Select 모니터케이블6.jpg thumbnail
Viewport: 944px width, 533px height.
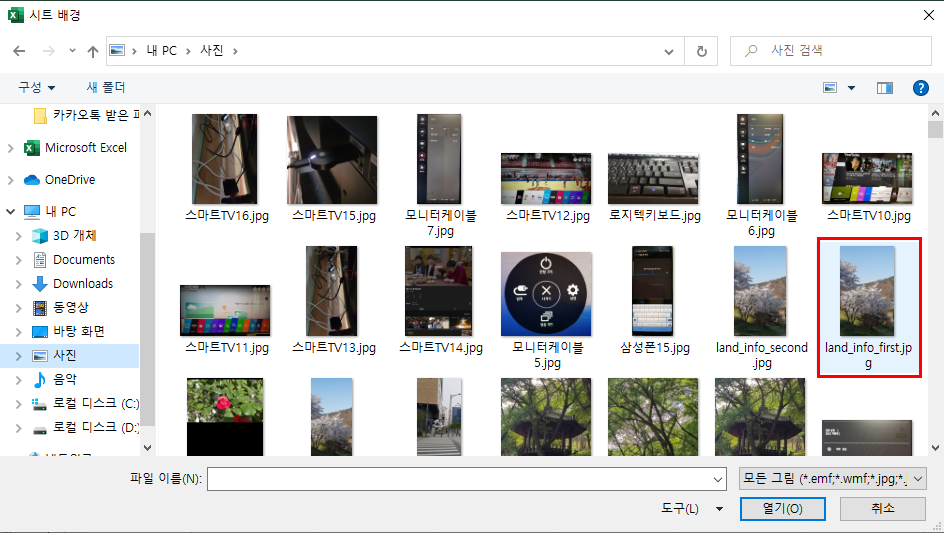pyautogui.click(x=760, y=160)
